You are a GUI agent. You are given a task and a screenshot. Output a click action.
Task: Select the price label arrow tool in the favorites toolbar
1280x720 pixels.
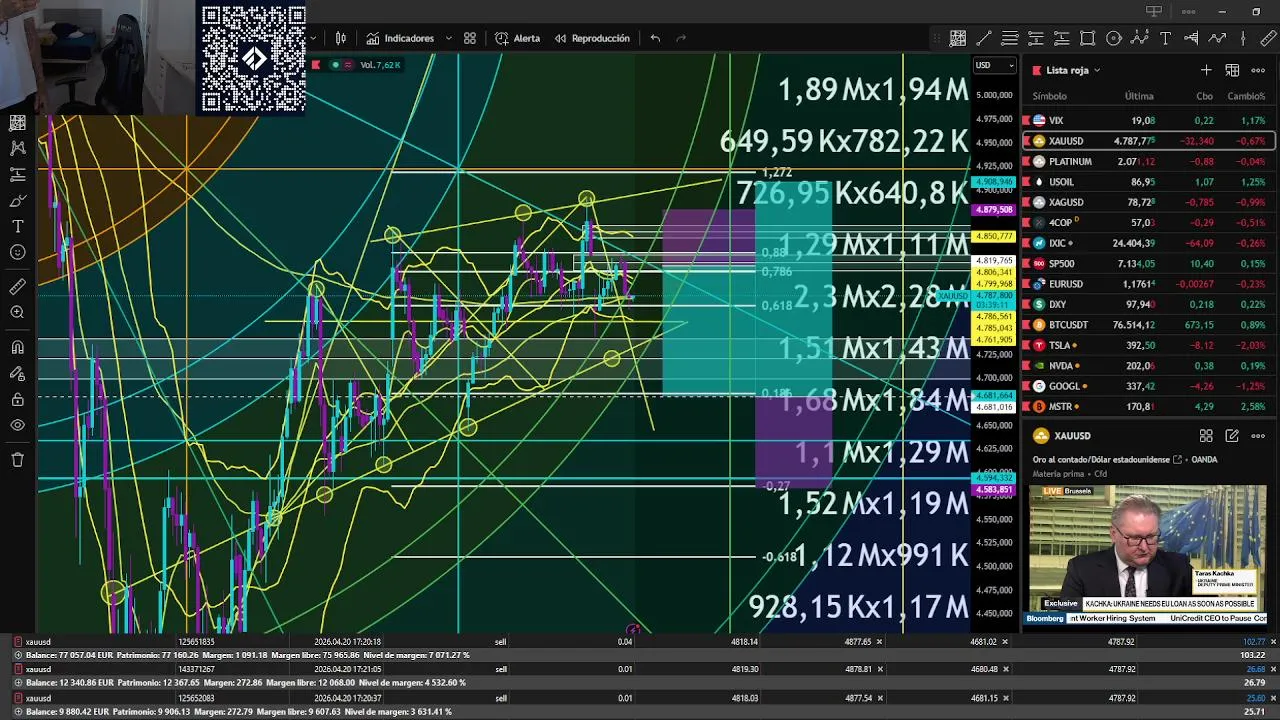tap(1191, 38)
